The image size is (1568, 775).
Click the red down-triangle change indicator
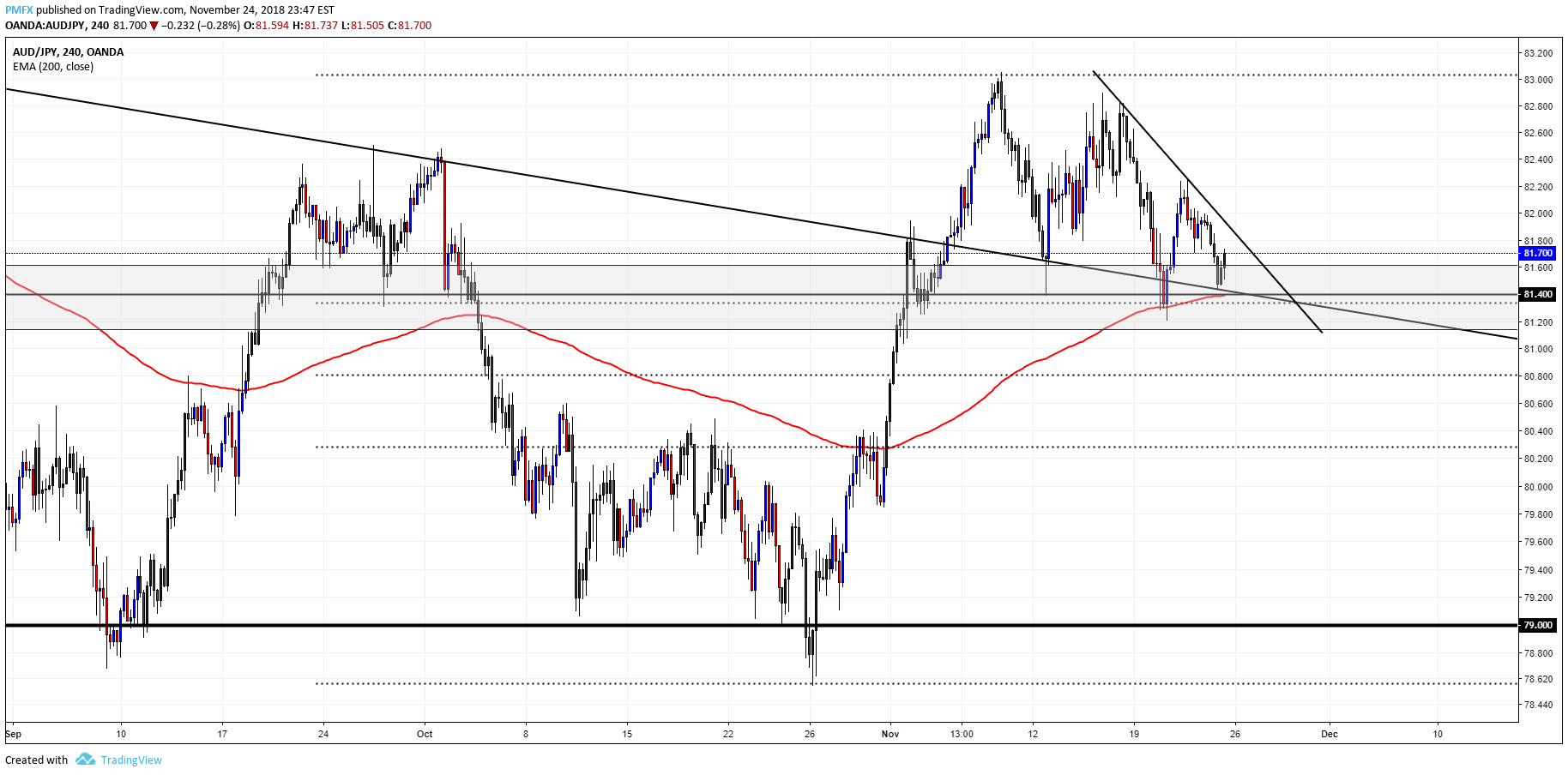click(154, 26)
